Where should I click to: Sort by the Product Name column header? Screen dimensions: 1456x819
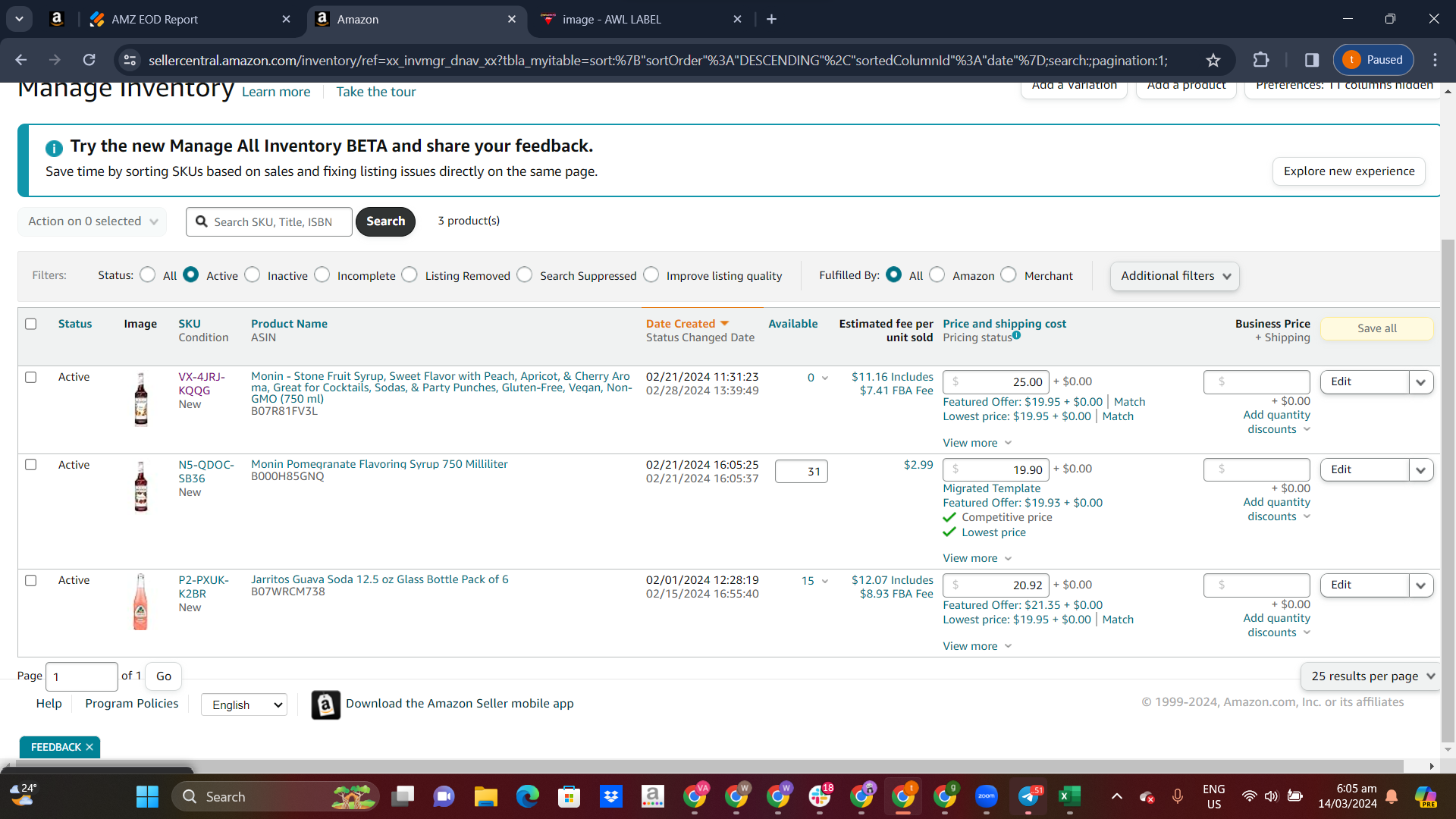click(290, 324)
